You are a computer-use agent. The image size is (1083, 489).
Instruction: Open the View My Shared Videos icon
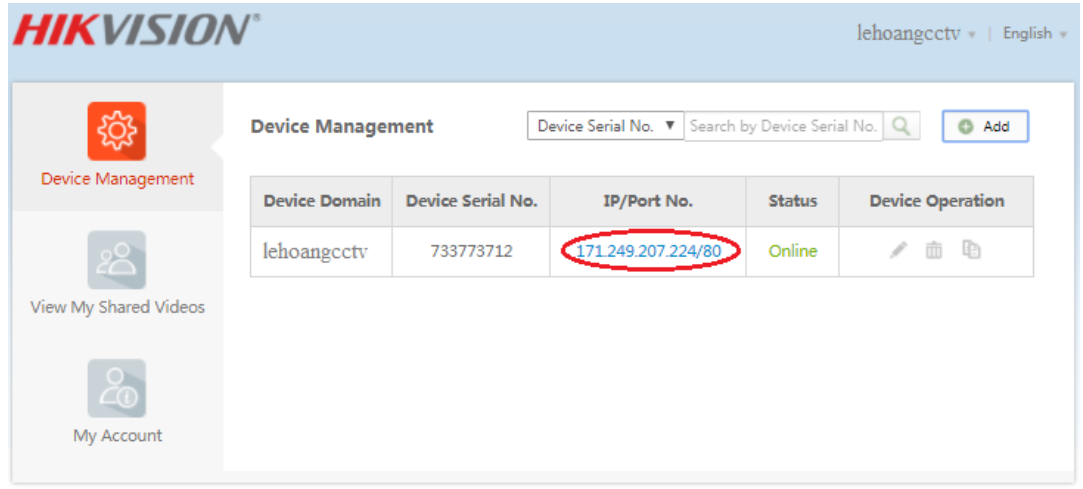[x=117, y=260]
